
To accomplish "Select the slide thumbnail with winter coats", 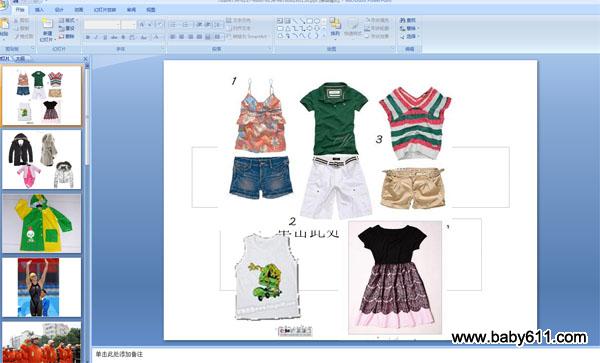I will pyautogui.click(x=41, y=159).
